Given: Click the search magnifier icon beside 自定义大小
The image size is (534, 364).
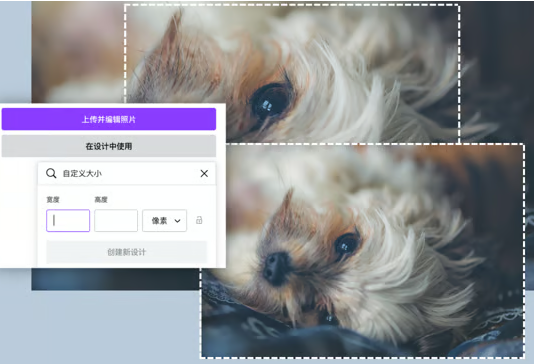Looking at the screenshot, I should click(51, 173).
